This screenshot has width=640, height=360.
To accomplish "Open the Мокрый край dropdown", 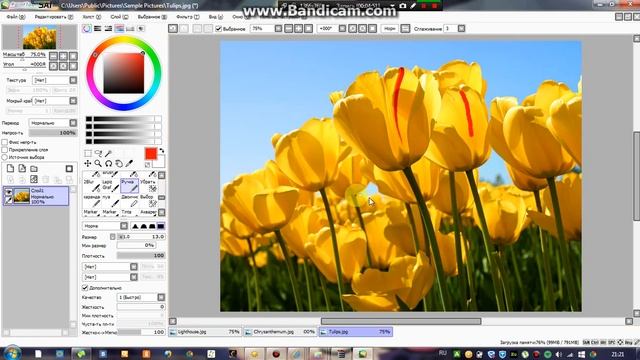I will [x=55, y=100].
